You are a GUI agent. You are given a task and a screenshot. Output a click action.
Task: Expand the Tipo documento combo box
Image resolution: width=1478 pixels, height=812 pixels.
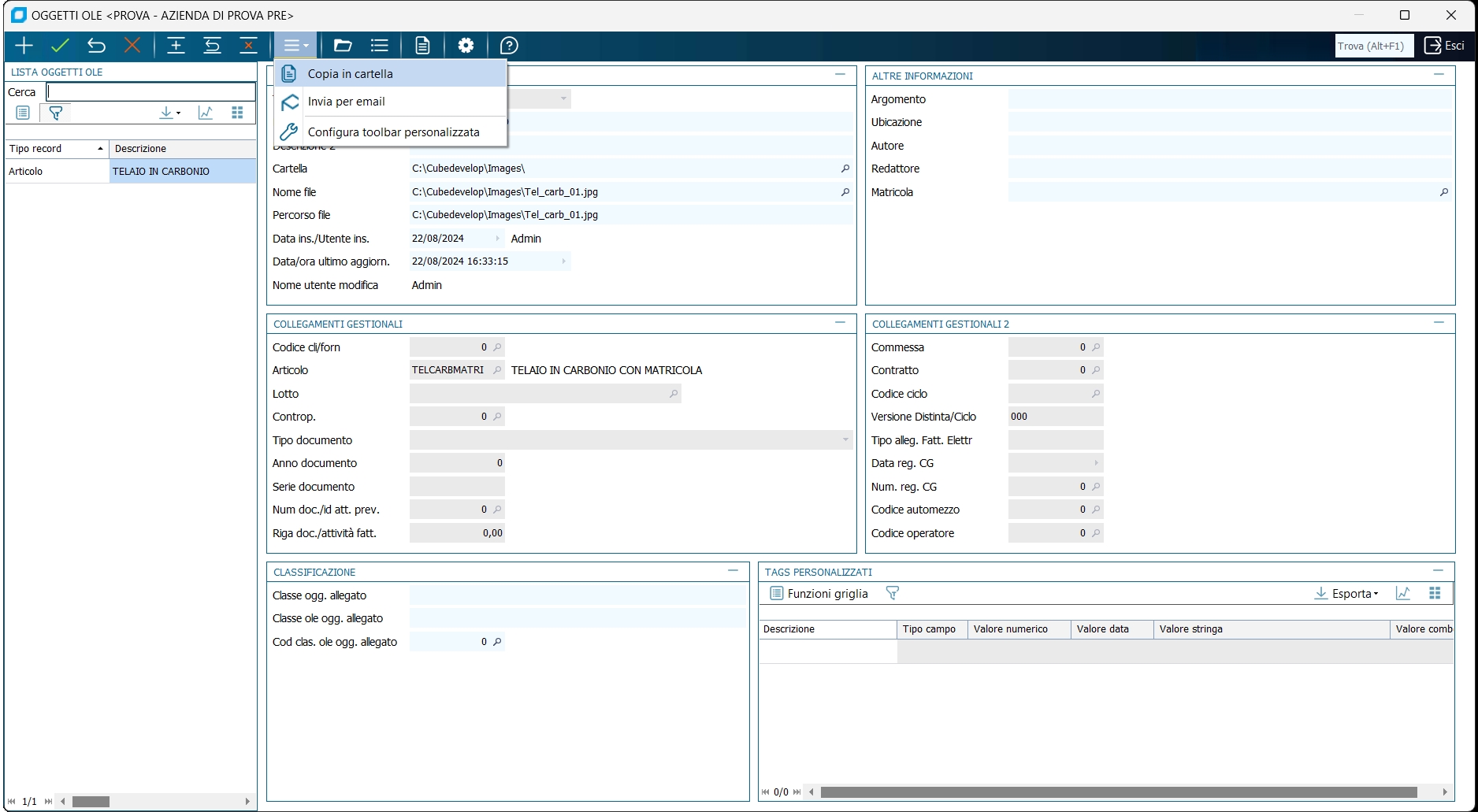click(x=845, y=440)
